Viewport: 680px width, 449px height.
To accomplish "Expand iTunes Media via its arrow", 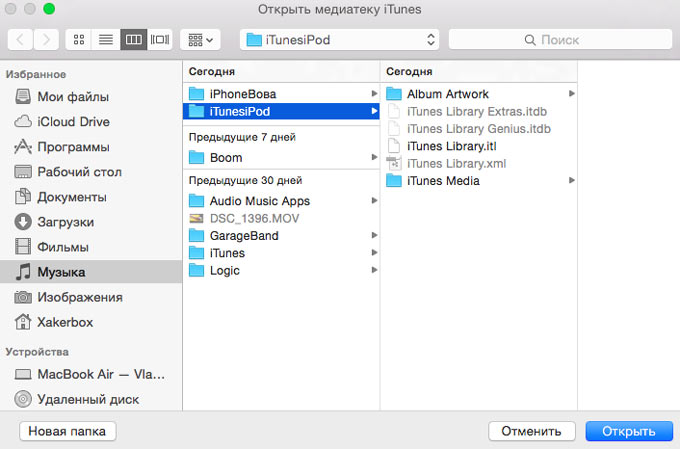I will coord(572,180).
